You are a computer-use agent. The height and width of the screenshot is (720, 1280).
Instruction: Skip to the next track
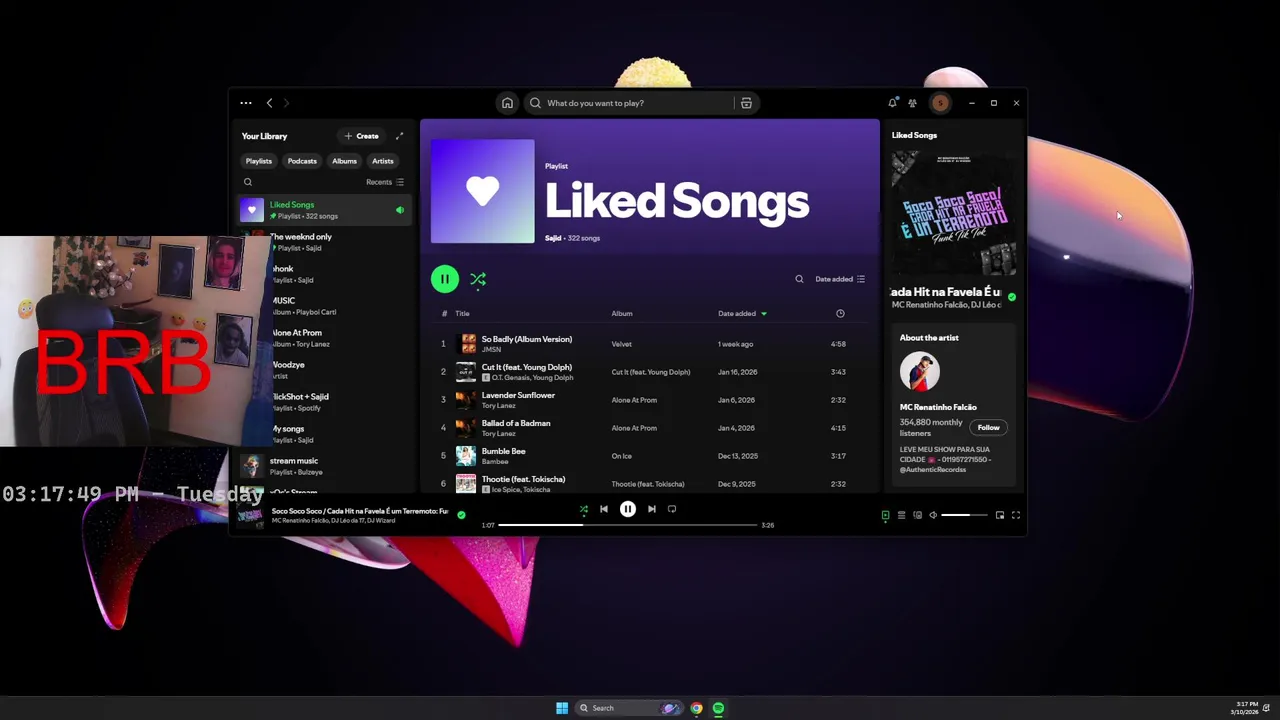coord(651,509)
